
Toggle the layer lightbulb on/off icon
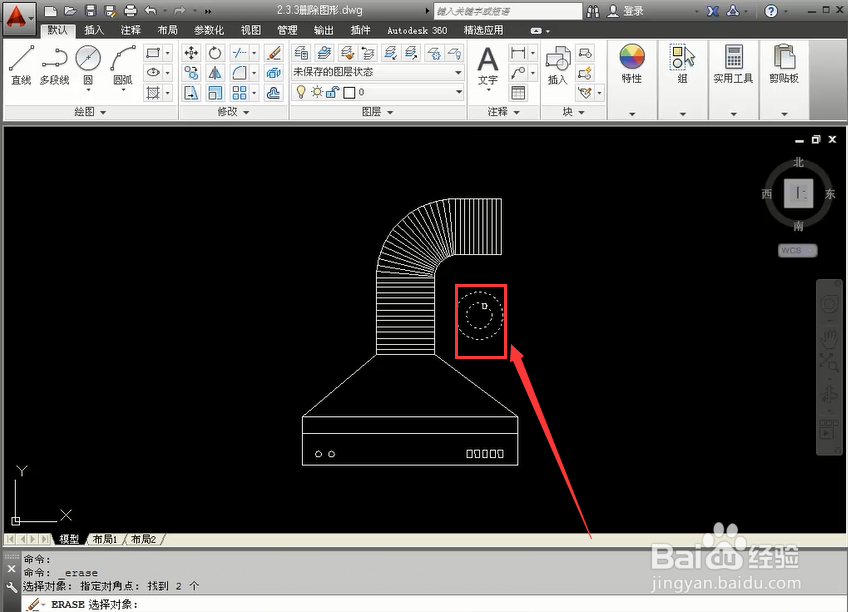click(301, 92)
